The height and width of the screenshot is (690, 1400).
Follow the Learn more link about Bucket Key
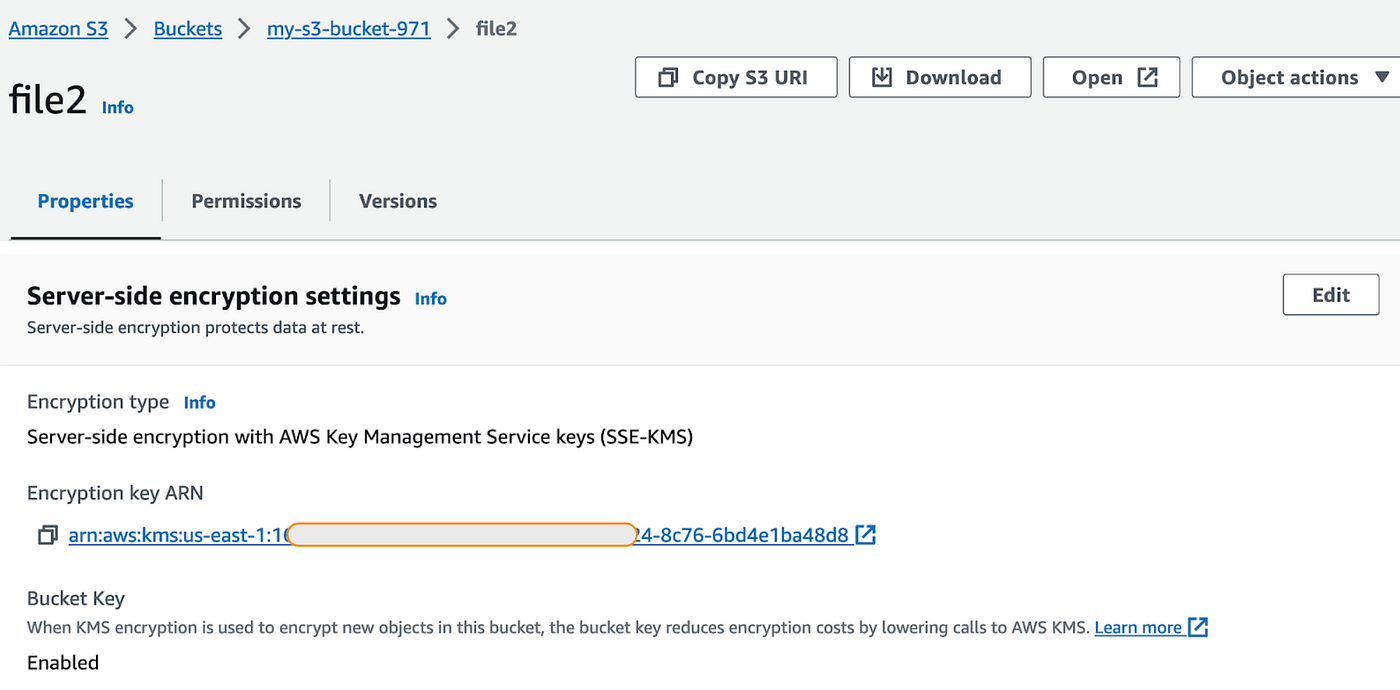(1138, 627)
